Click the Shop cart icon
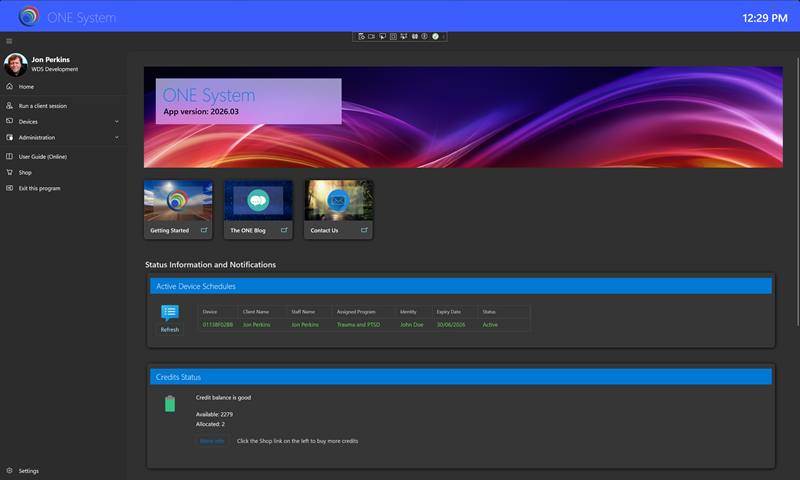 pyautogui.click(x=9, y=172)
